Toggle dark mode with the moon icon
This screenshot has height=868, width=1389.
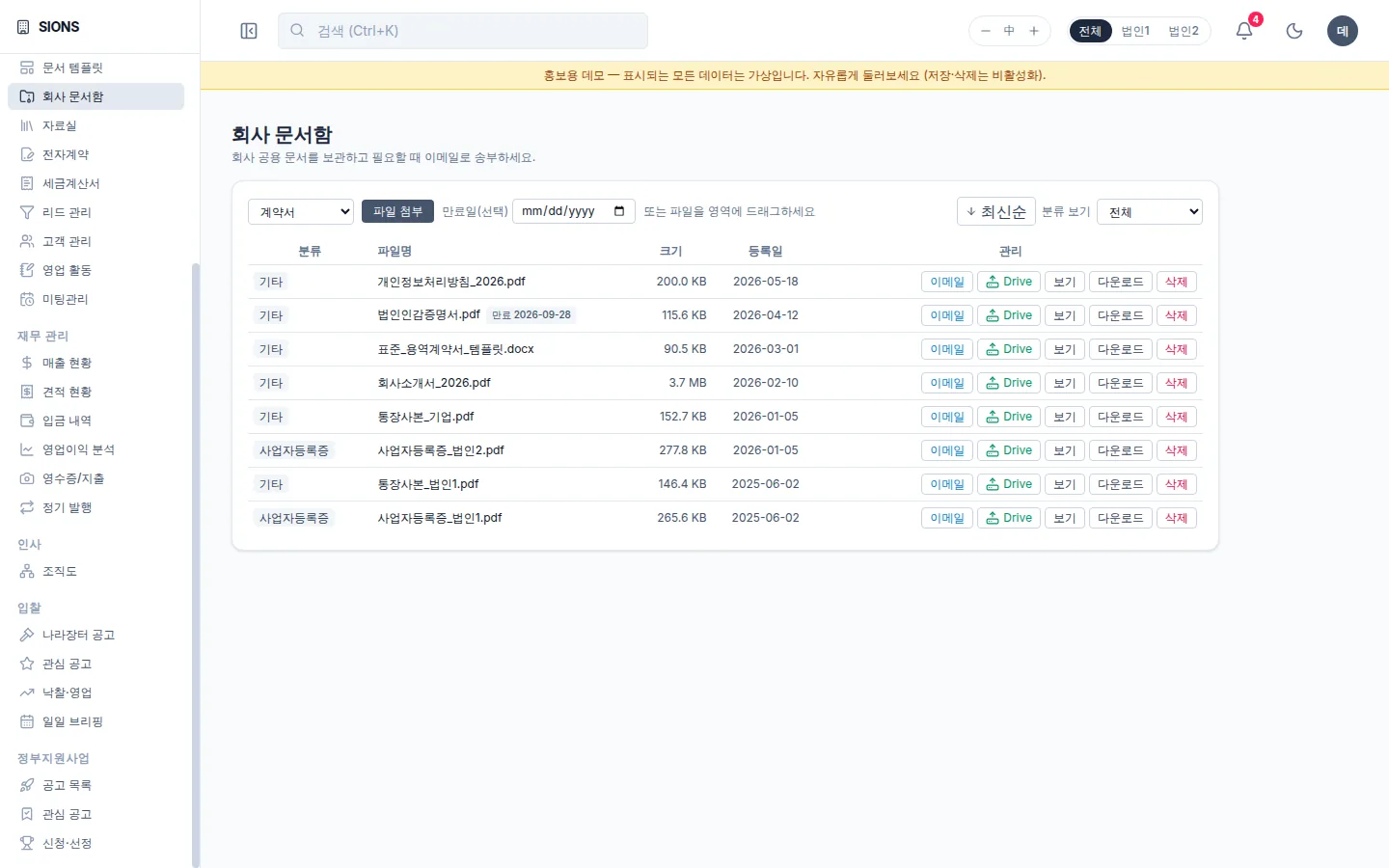(1294, 31)
